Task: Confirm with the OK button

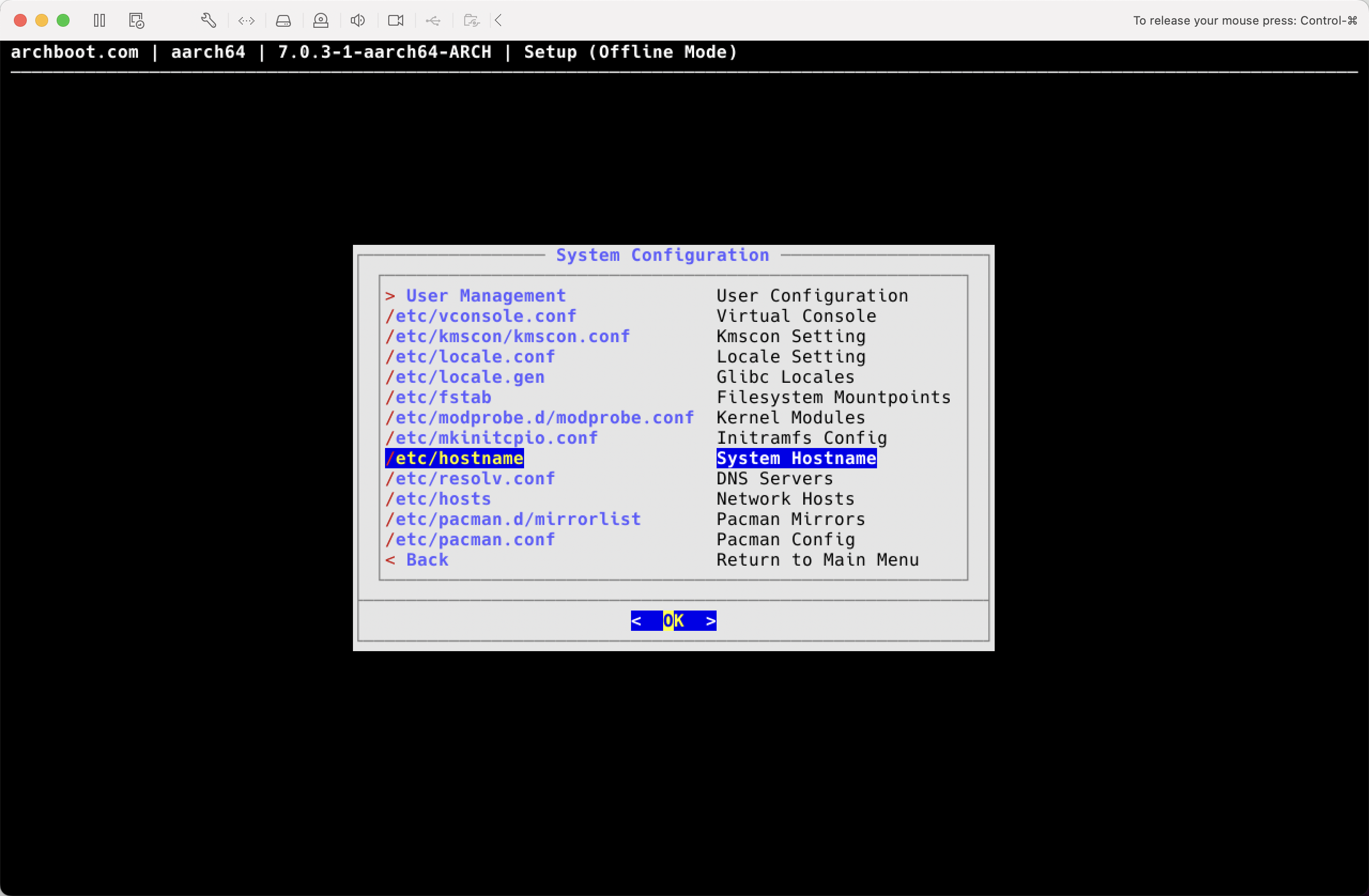Action: tap(674, 621)
